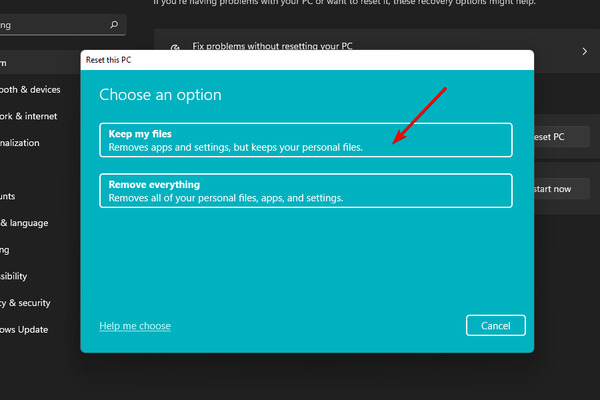
Task: Cancel the Reset this PC dialog
Action: [x=496, y=325]
